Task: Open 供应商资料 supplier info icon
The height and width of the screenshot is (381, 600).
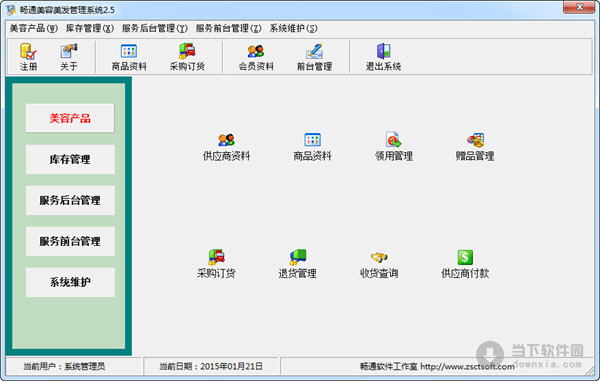Action: 226,147
